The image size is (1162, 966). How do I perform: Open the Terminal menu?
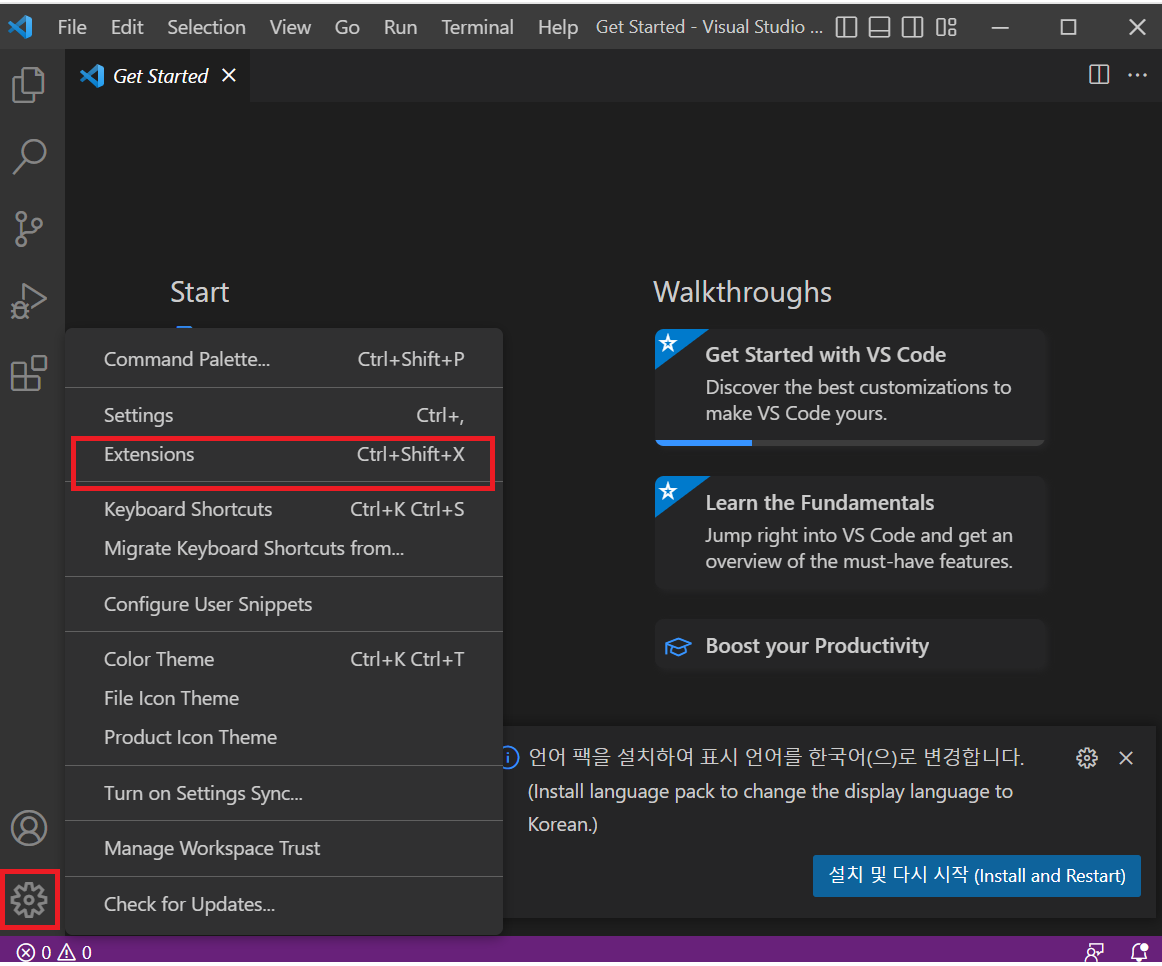477,27
